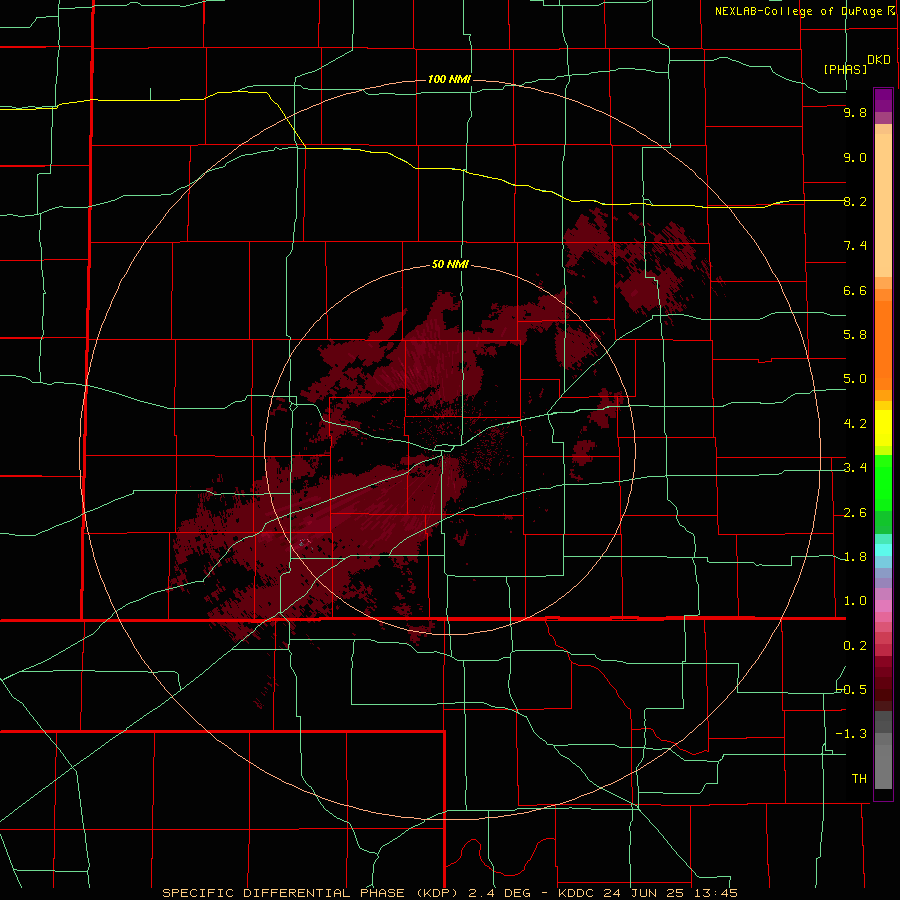Image resolution: width=900 pixels, height=900 pixels.
Task: Click the 9.8 value on the color scale
Action: tap(855, 112)
